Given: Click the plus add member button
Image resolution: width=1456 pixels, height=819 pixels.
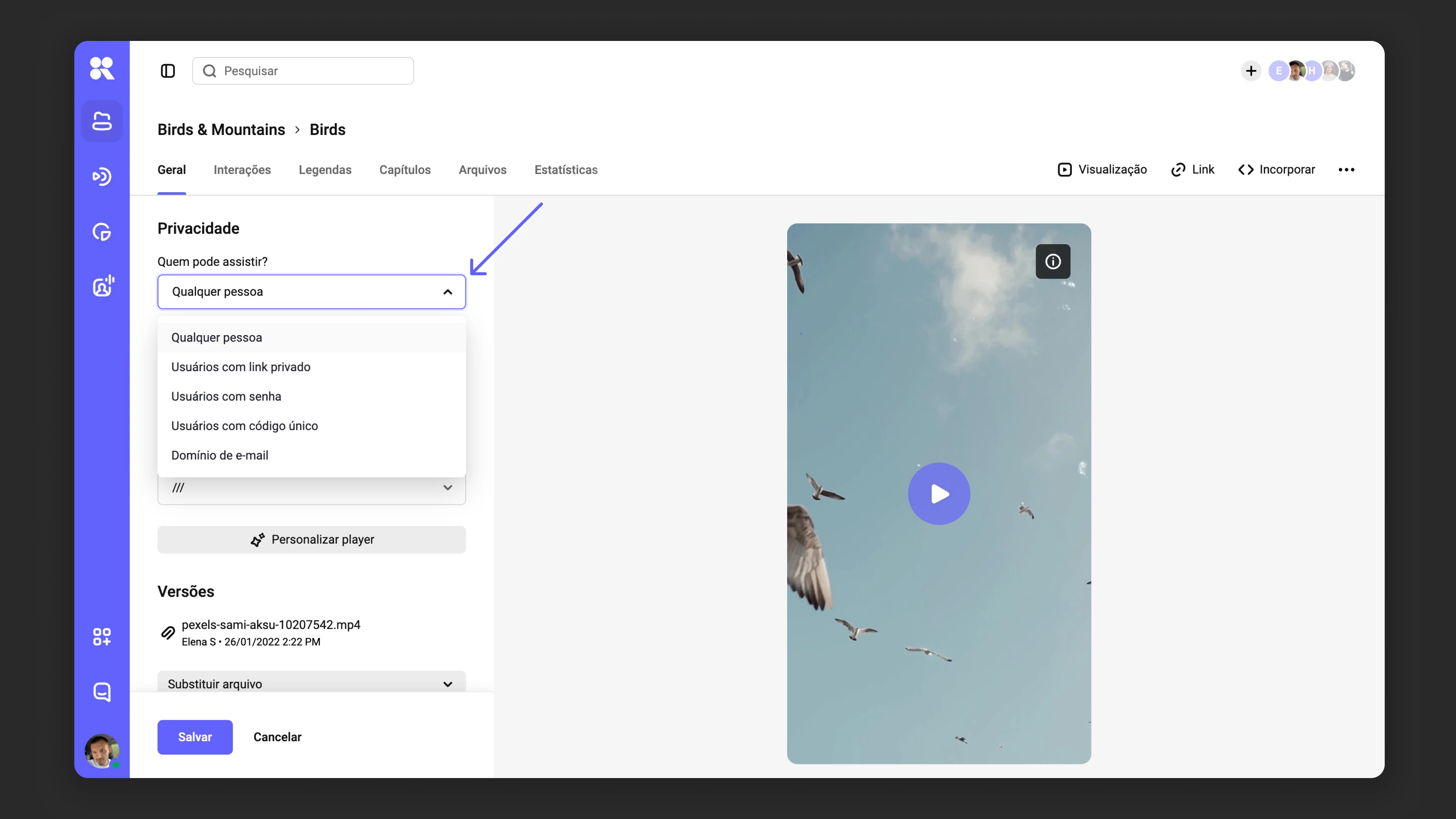Looking at the screenshot, I should point(1251,71).
